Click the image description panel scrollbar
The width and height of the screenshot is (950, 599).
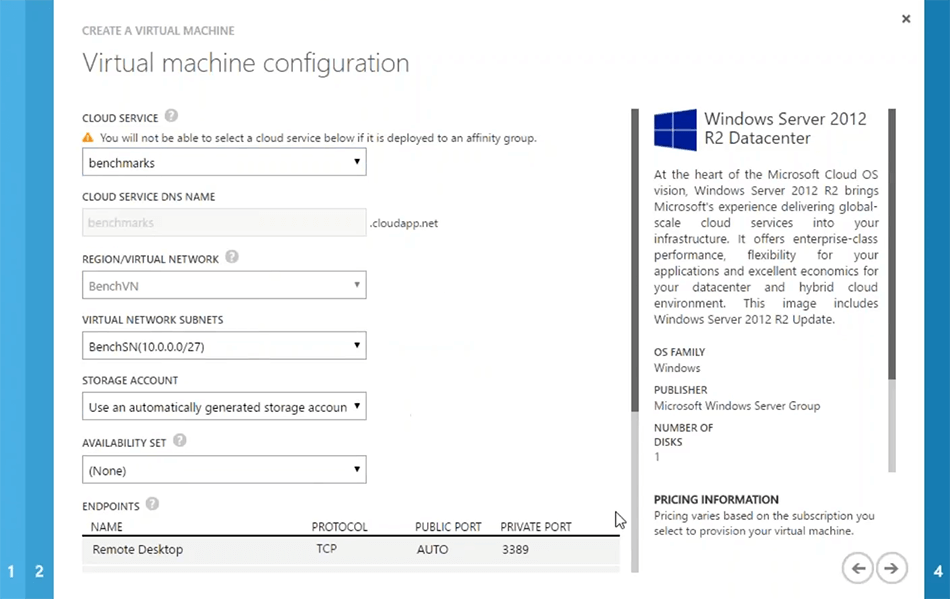click(892, 291)
